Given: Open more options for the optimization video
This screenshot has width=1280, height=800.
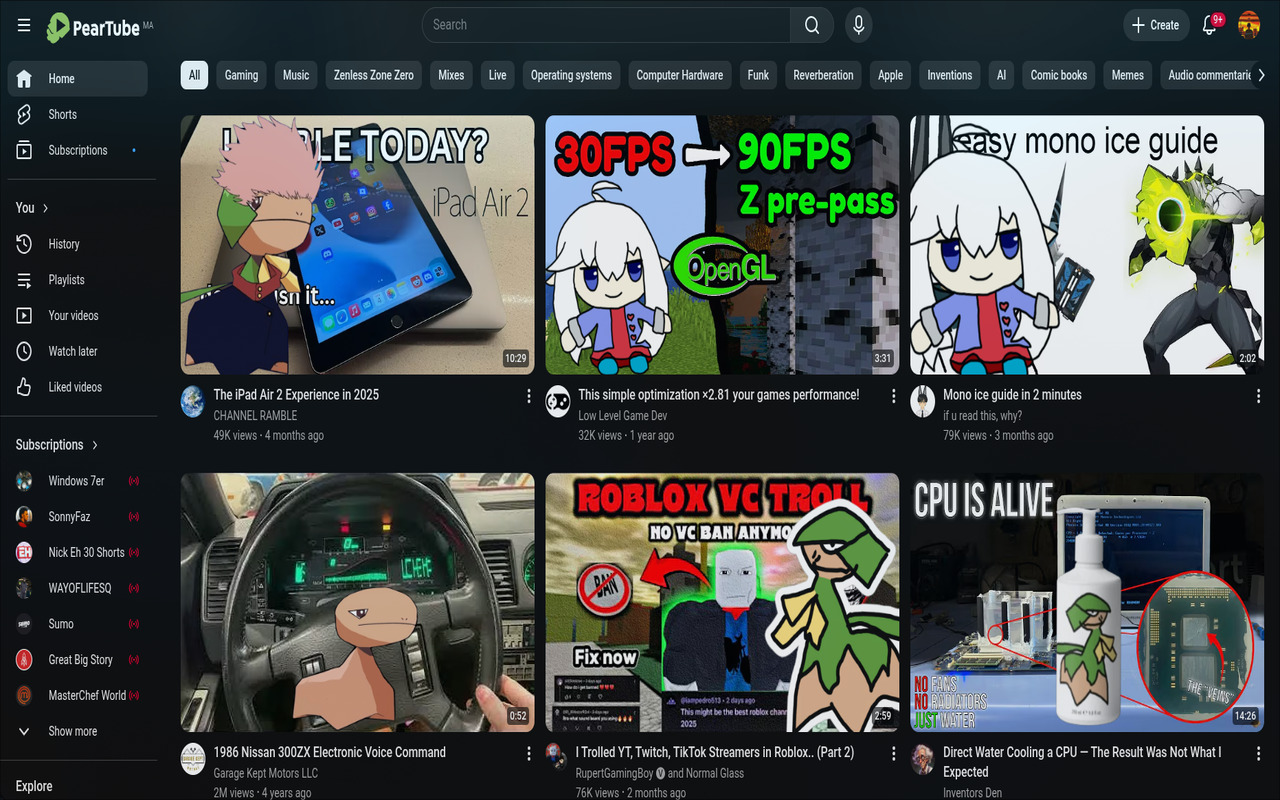Looking at the screenshot, I should [894, 396].
